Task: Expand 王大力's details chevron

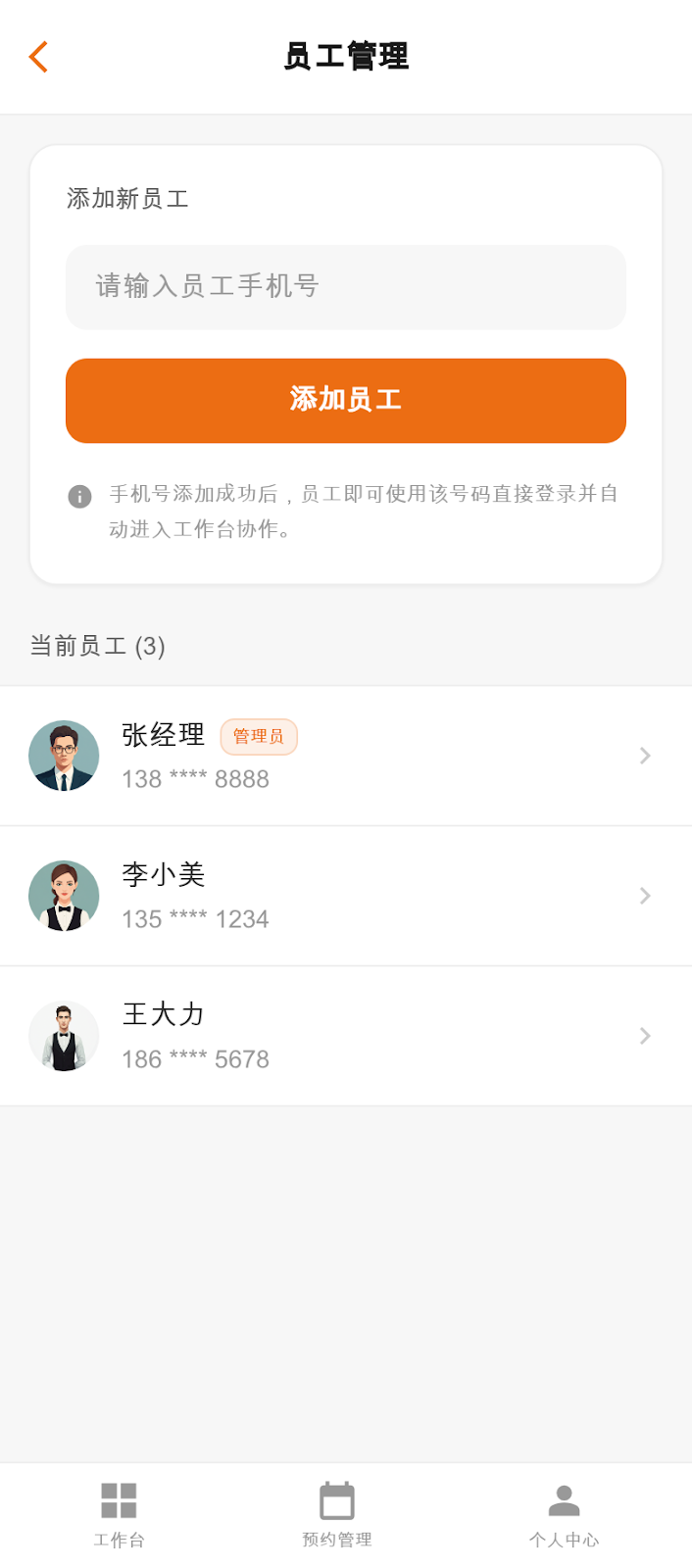Action: [645, 1036]
